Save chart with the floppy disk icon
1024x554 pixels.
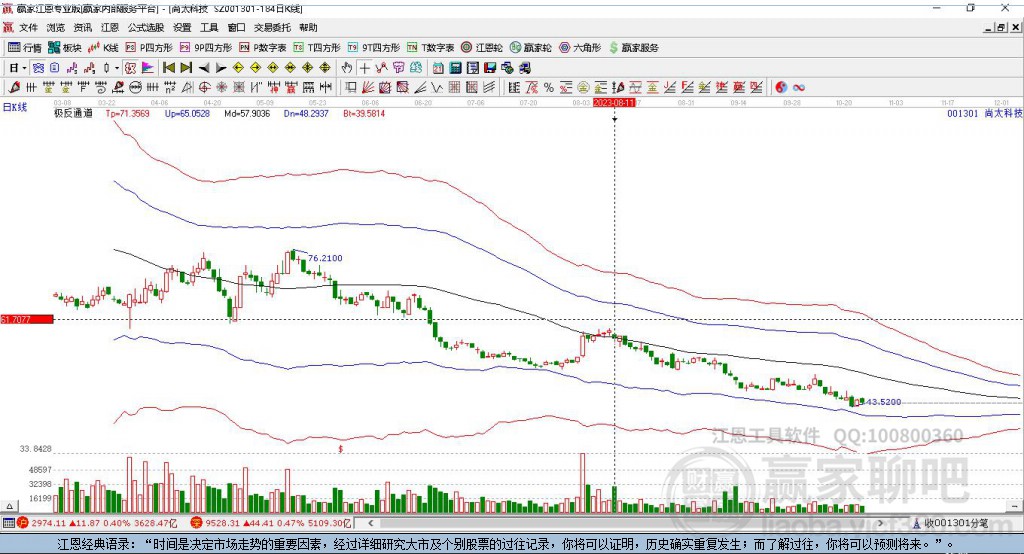490,68
